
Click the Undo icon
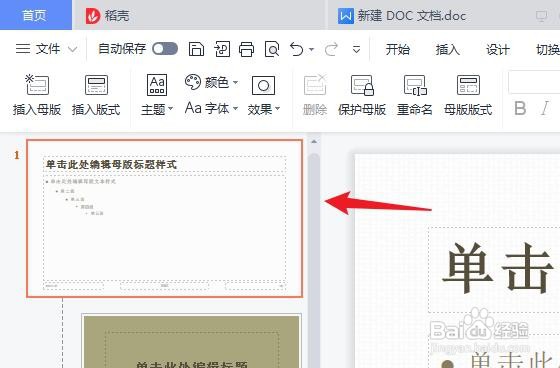(x=296, y=49)
